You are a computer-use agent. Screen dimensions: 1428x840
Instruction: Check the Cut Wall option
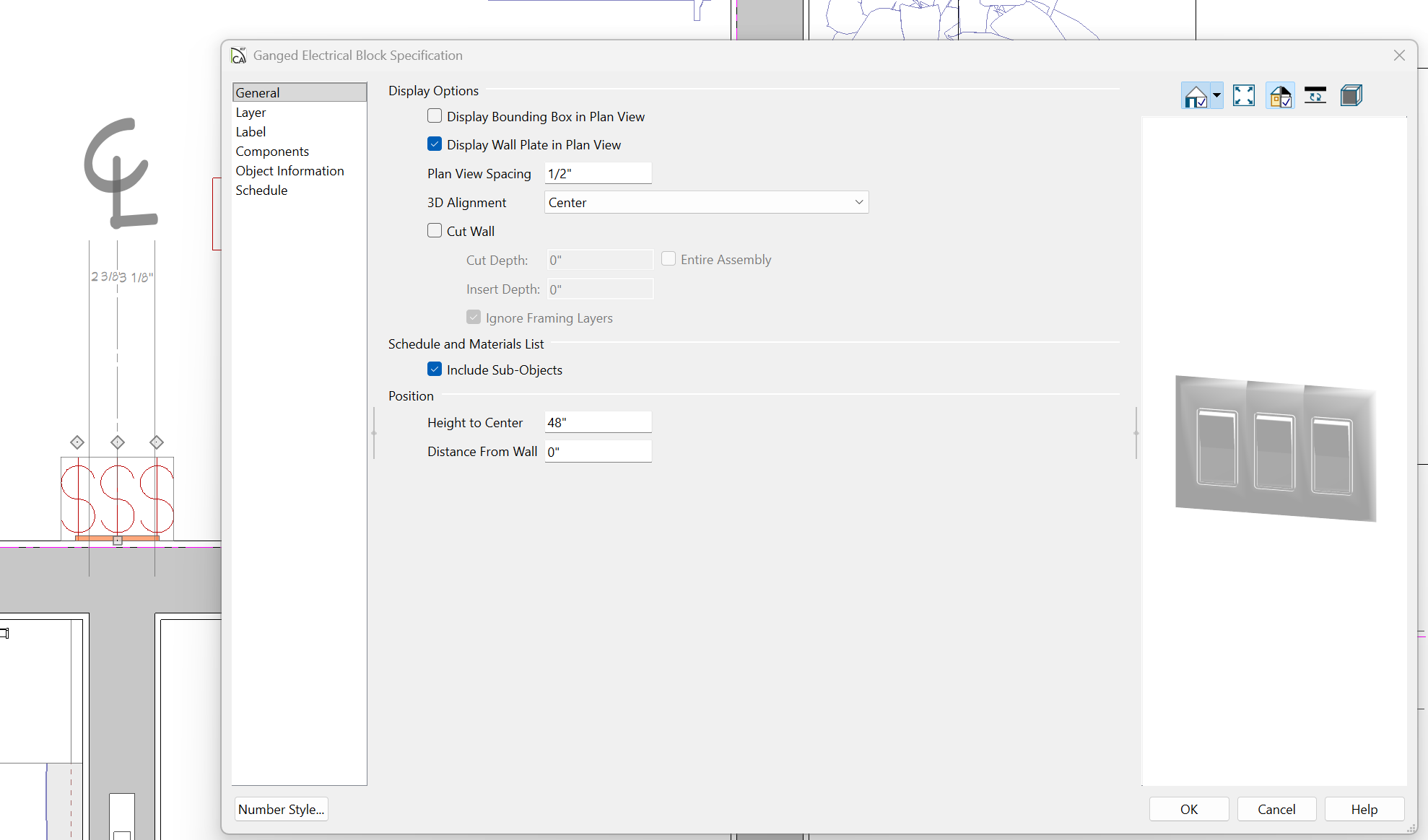pyautogui.click(x=435, y=231)
